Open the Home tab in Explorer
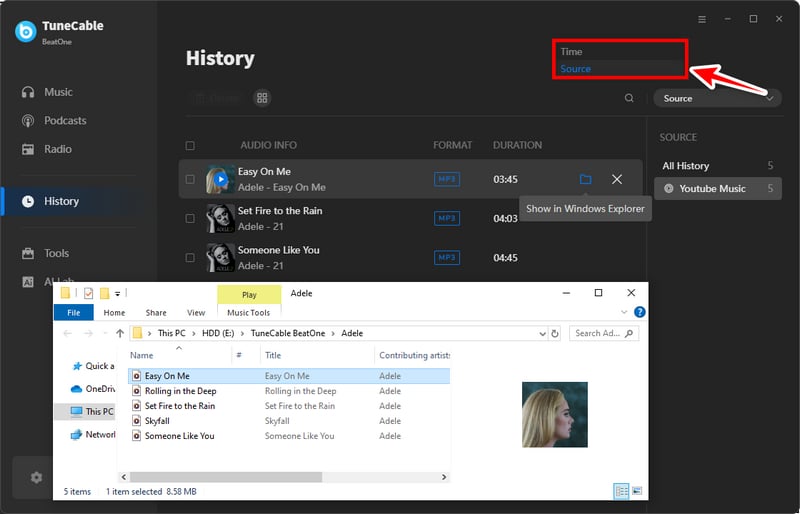The width and height of the screenshot is (800, 514). 114,312
